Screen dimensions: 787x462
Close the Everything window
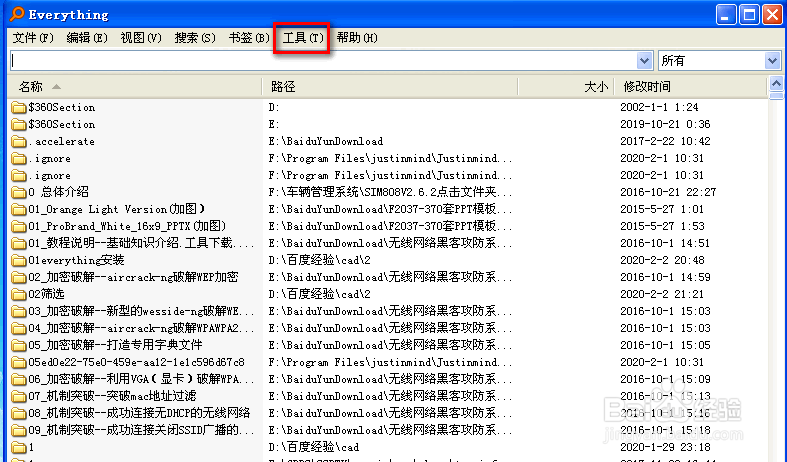point(772,15)
